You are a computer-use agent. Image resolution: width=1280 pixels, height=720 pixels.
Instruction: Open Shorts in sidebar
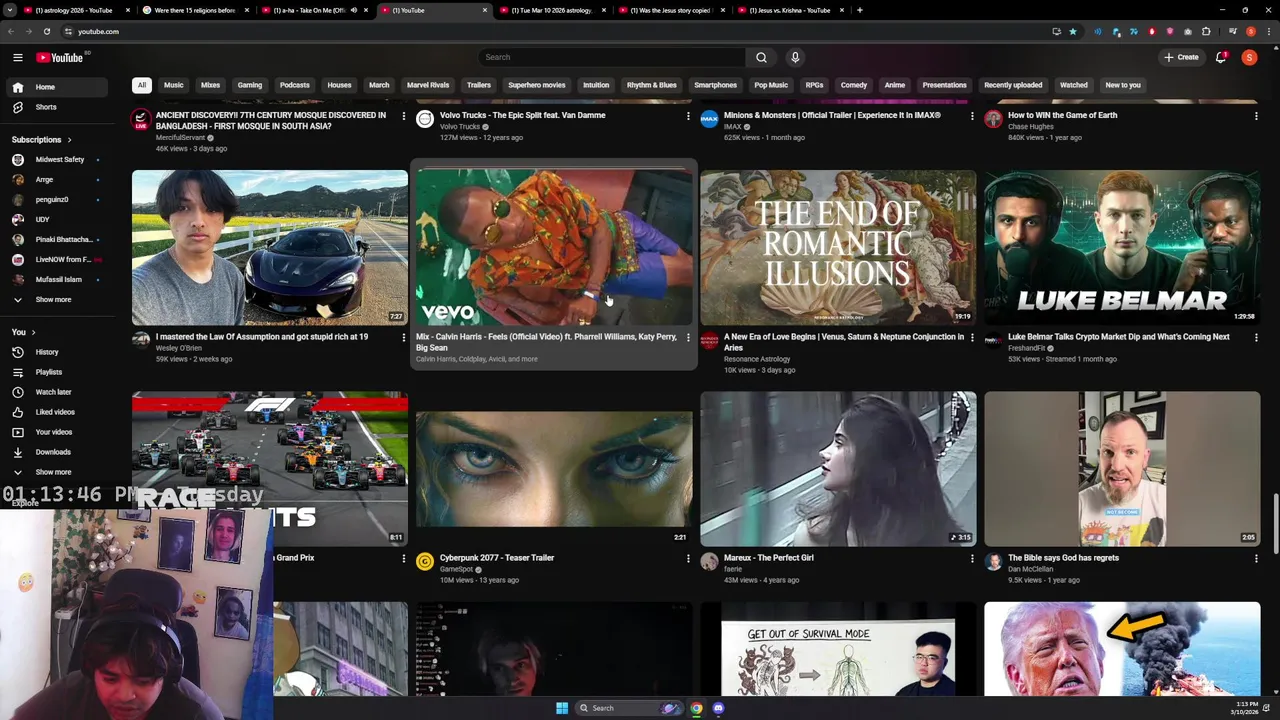point(46,107)
